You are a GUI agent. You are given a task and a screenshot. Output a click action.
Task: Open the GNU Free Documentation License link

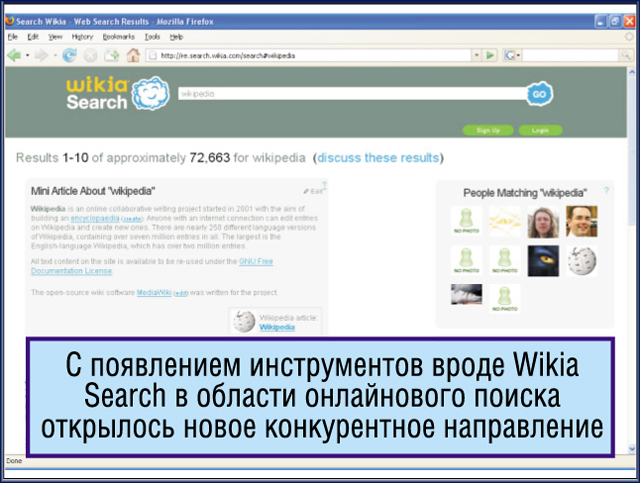click(152, 266)
